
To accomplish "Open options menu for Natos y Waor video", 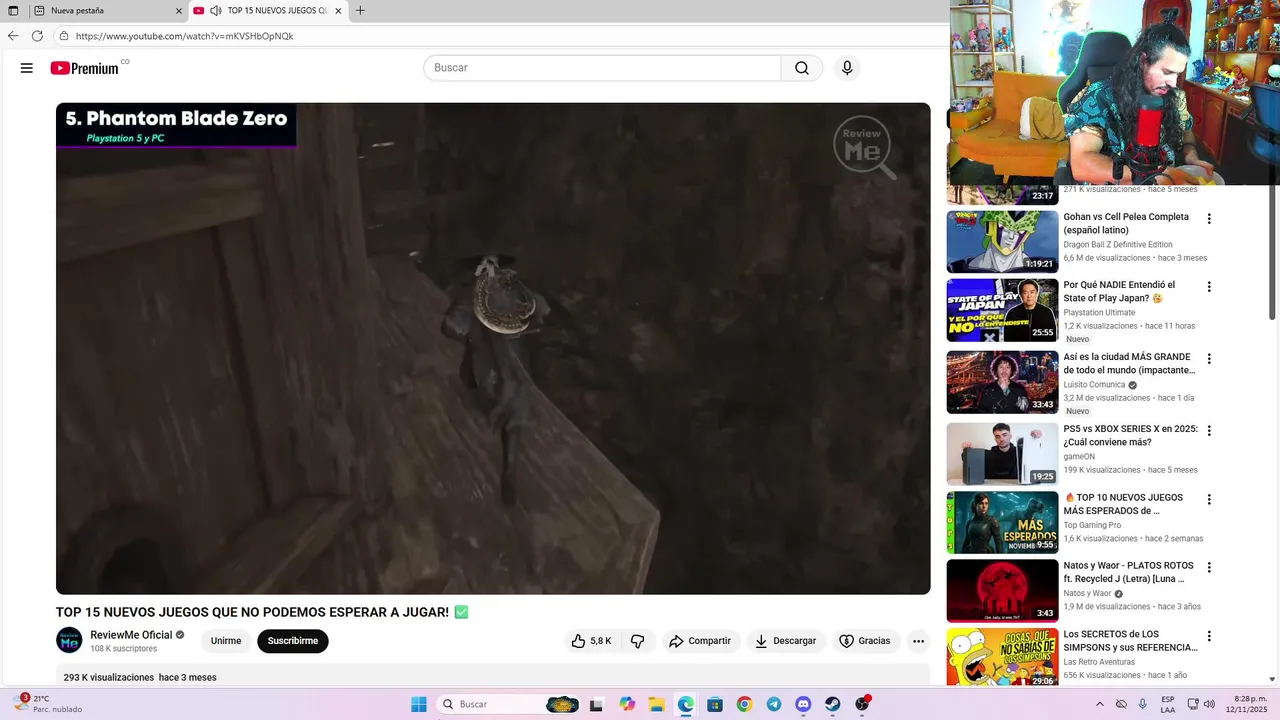I will click(x=1209, y=567).
